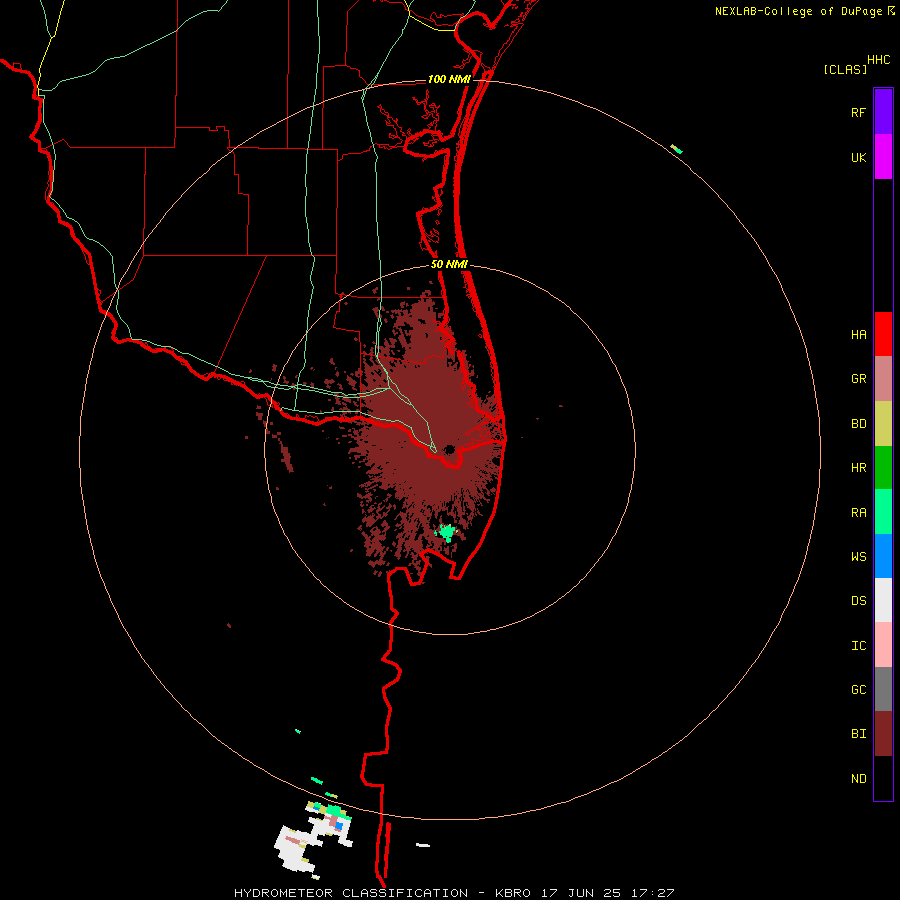This screenshot has height=900, width=900.
Task: Click the WS blue legend swatch
Action: [x=883, y=556]
